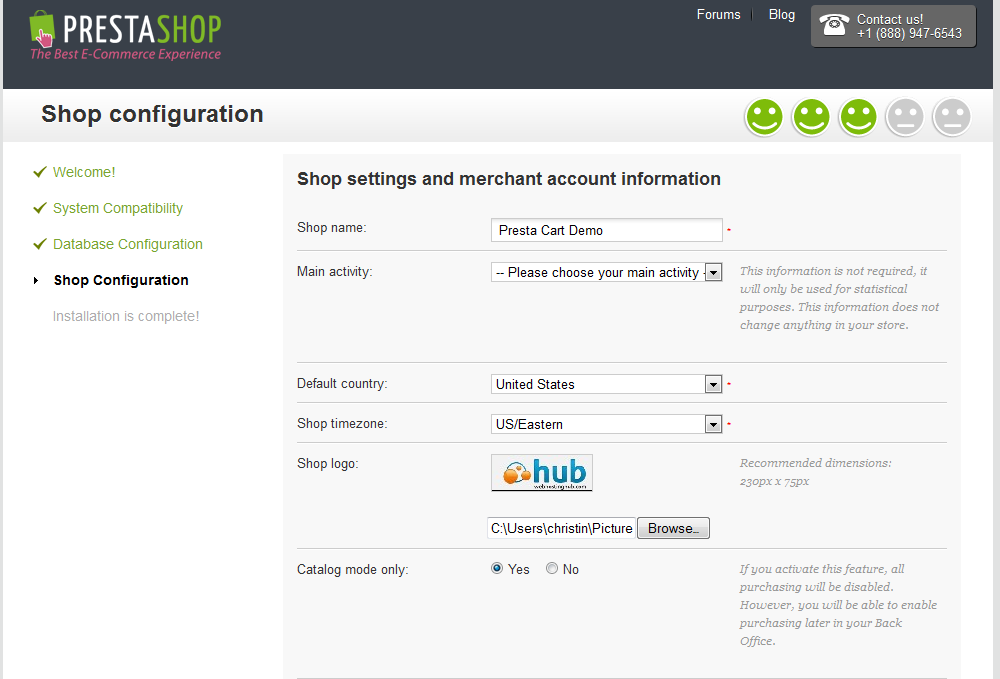The image size is (1000, 679).
Task: Open the Blog link in the header
Action: tap(782, 15)
